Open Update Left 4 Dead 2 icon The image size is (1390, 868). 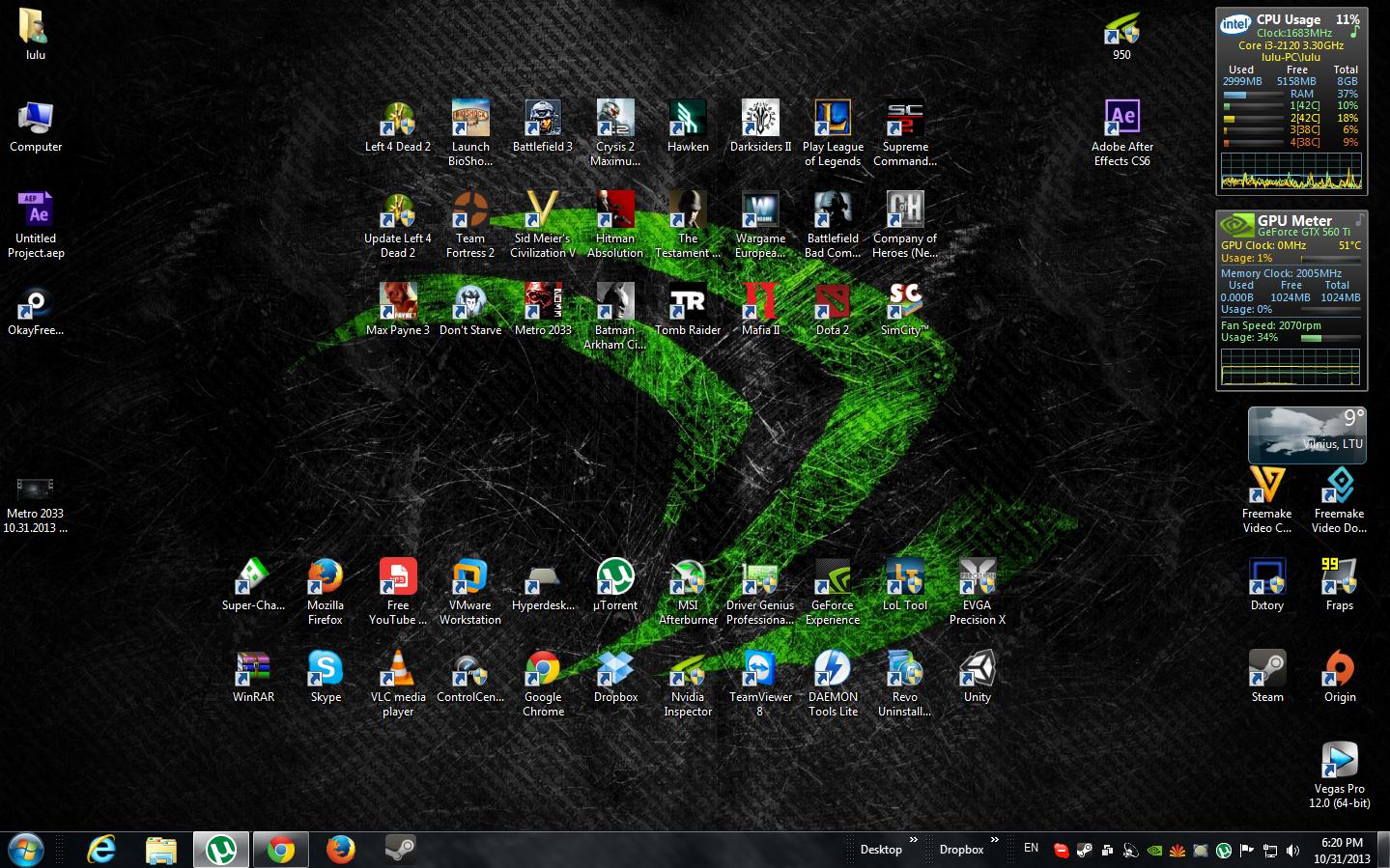398,225
